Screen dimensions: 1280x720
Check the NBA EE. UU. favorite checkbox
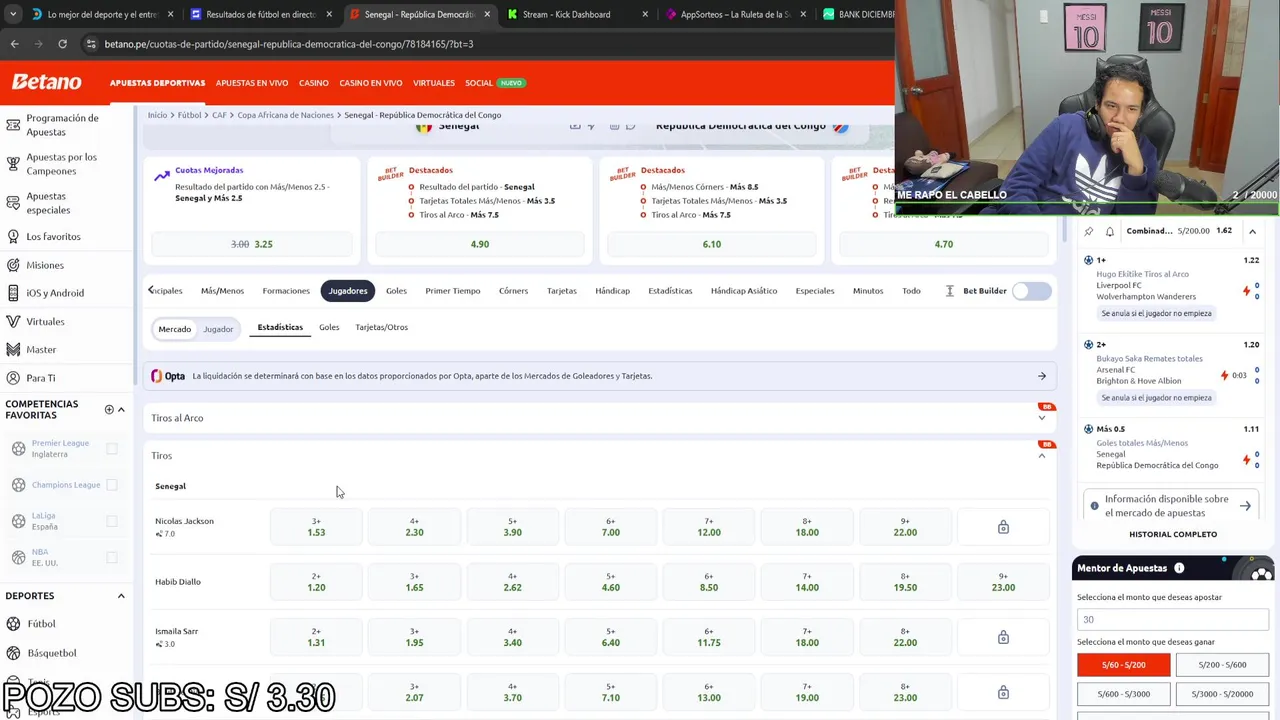(112, 557)
